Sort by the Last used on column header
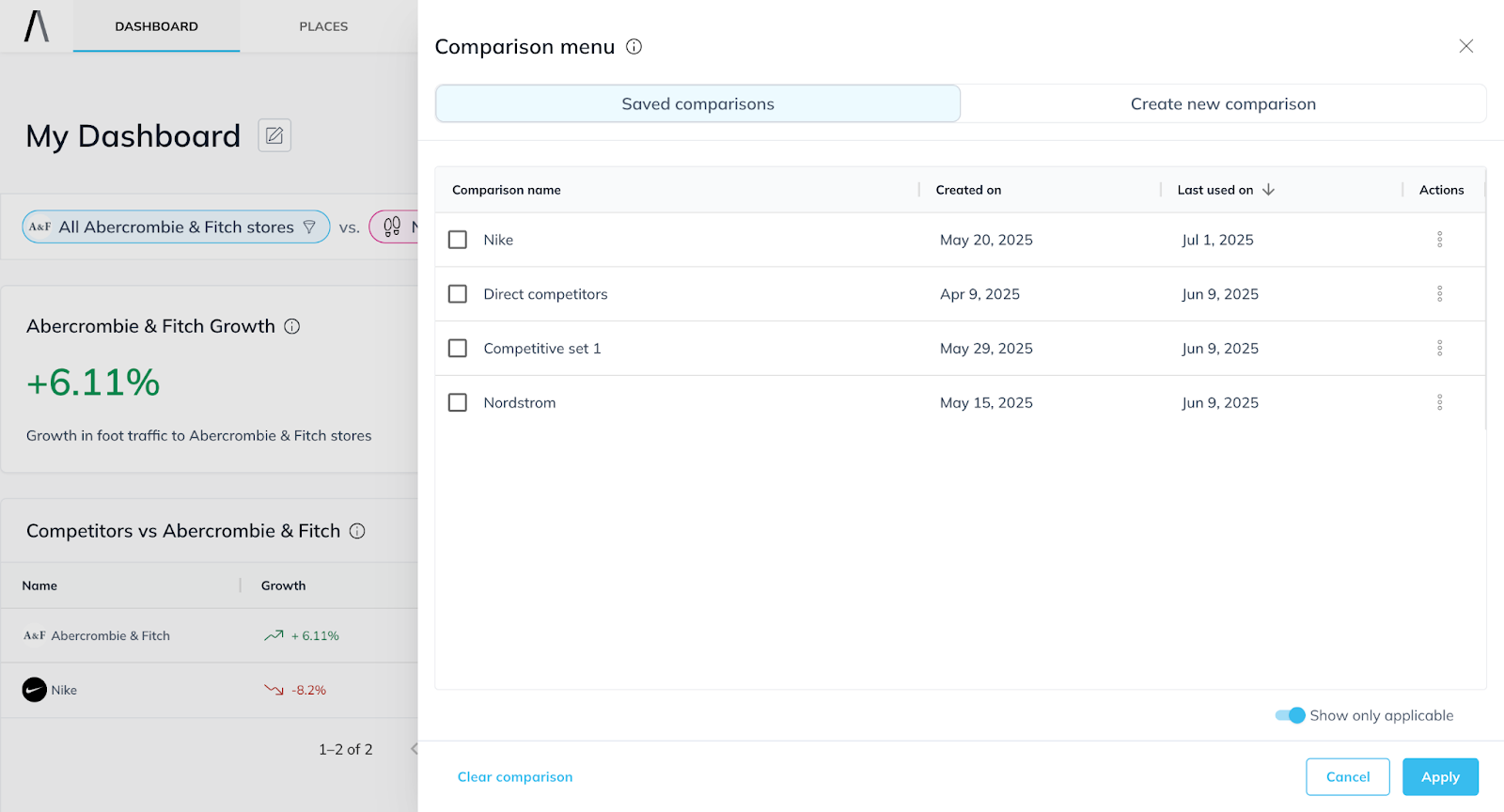Image resolution: width=1504 pixels, height=812 pixels. point(1215,190)
